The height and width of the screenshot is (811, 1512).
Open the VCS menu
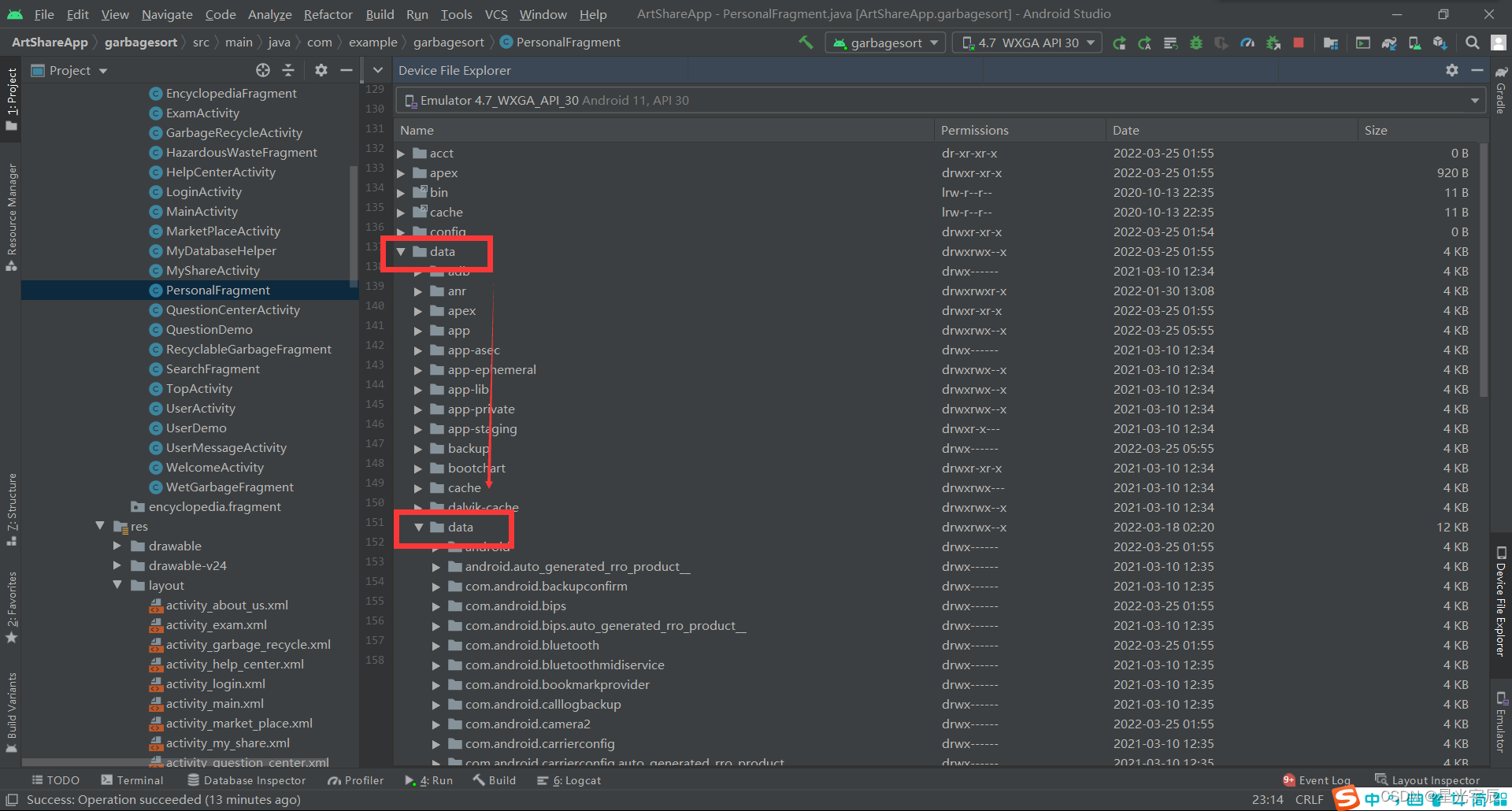click(496, 14)
